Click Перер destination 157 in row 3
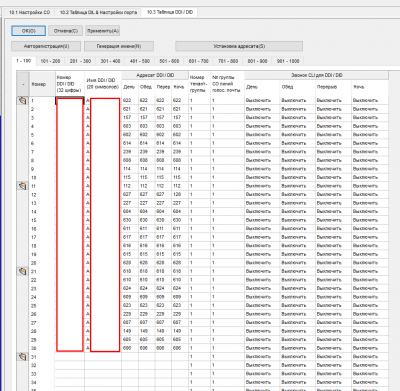400x391 pixels. pyautogui.click(x=163, y=118)
